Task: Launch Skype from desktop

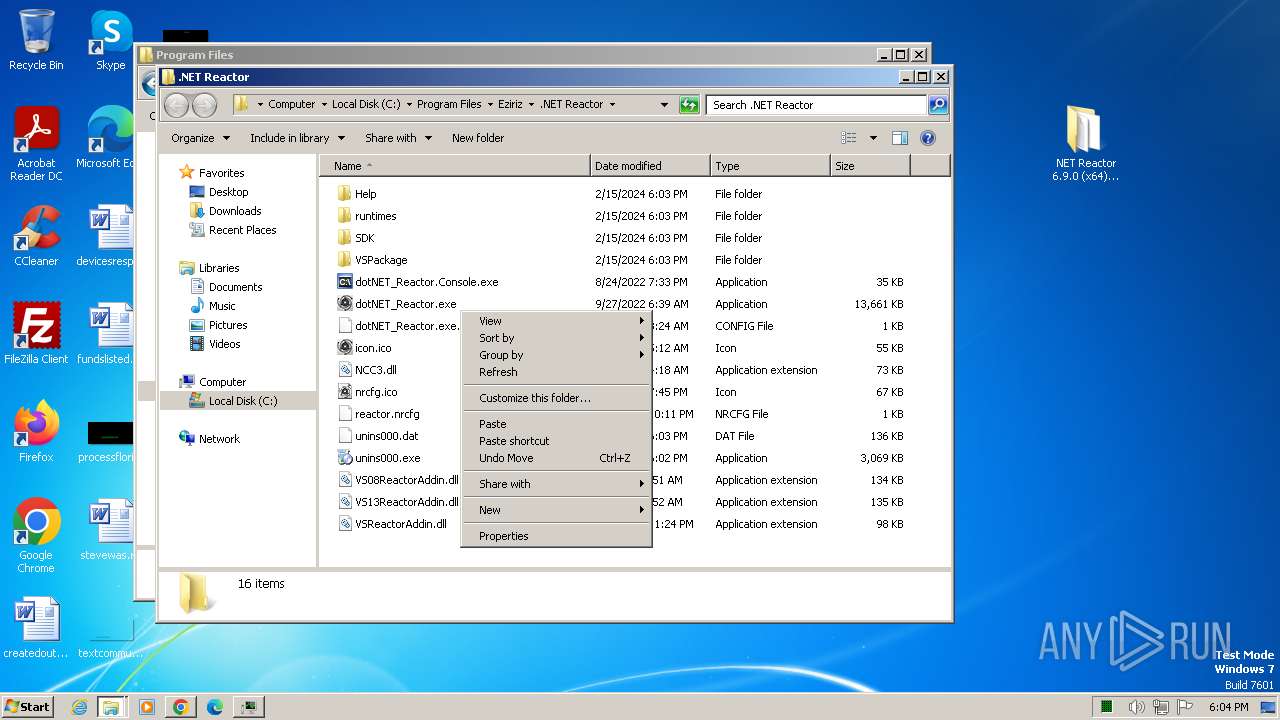Action: 110,40
